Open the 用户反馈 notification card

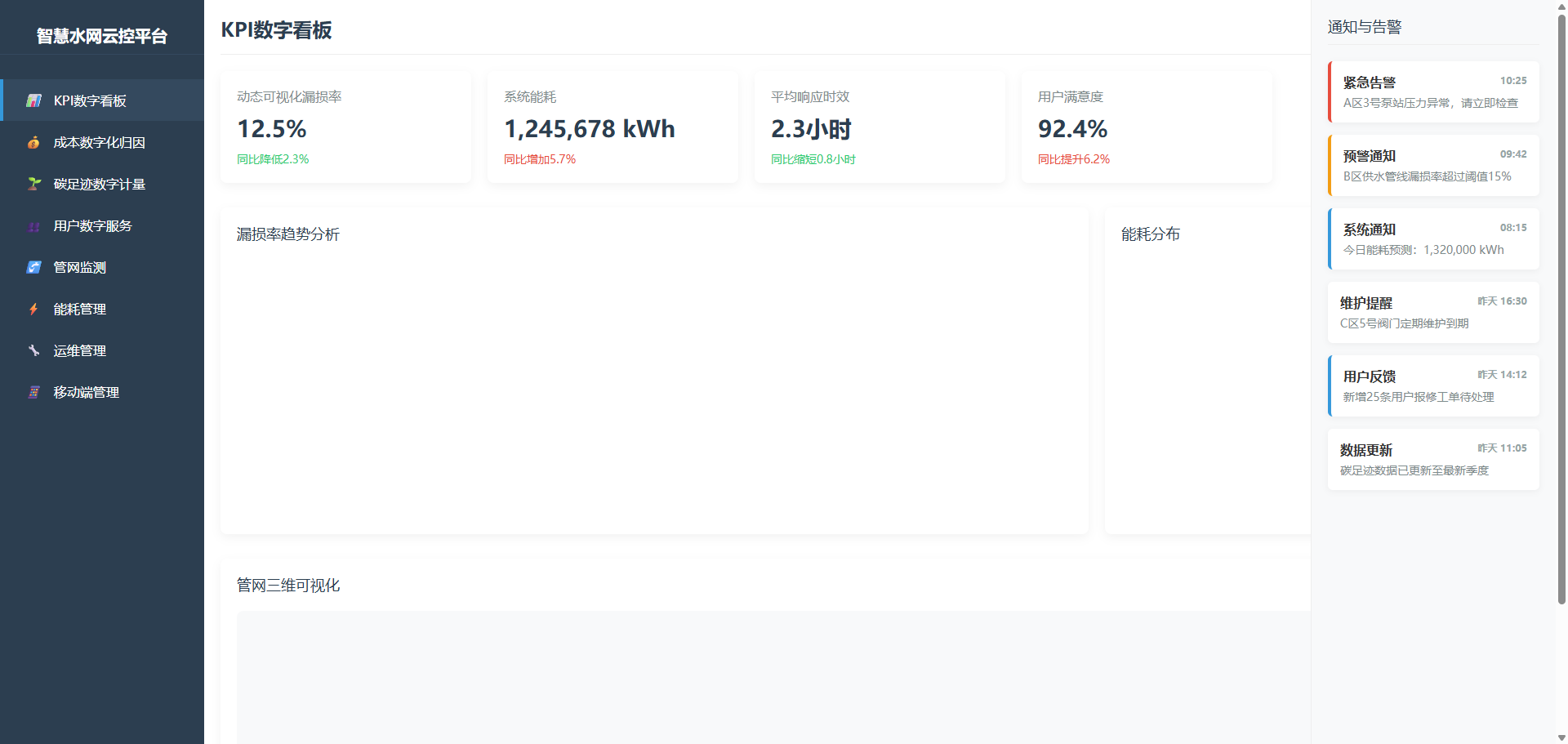click(x=1433, y=386)
